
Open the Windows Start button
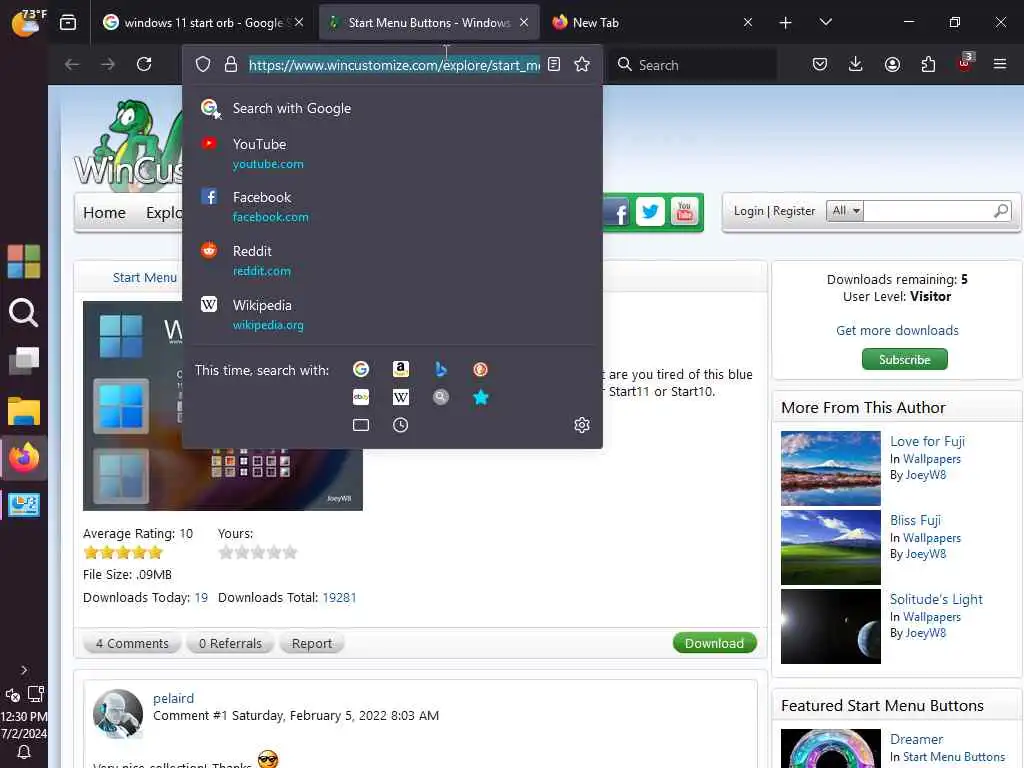point(24,261)
